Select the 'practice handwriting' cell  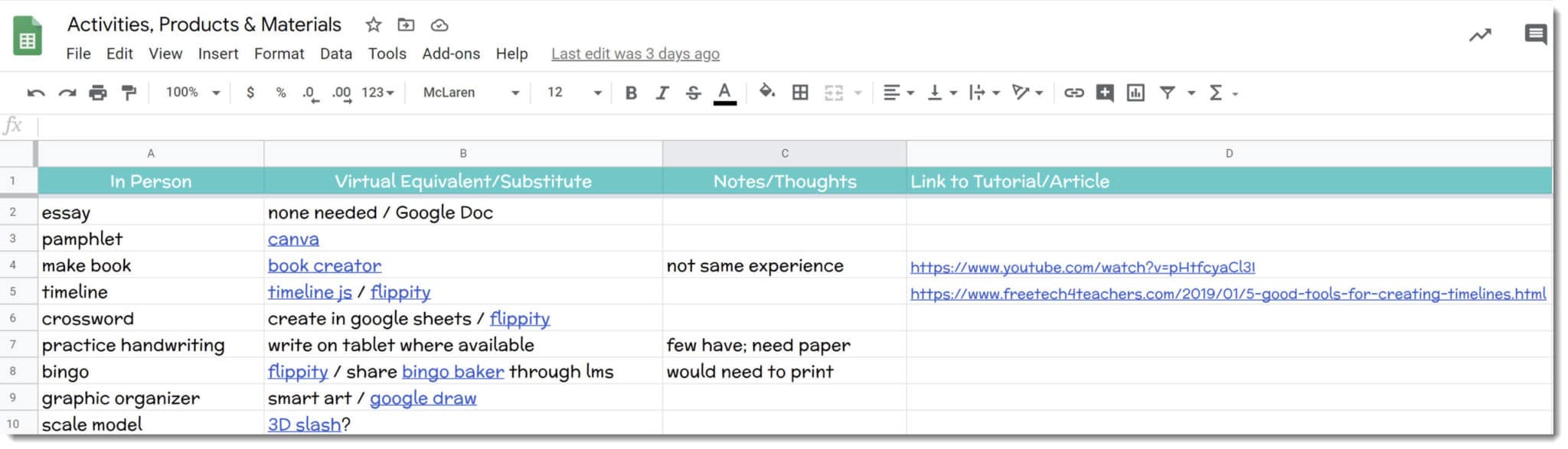point(151,345)
